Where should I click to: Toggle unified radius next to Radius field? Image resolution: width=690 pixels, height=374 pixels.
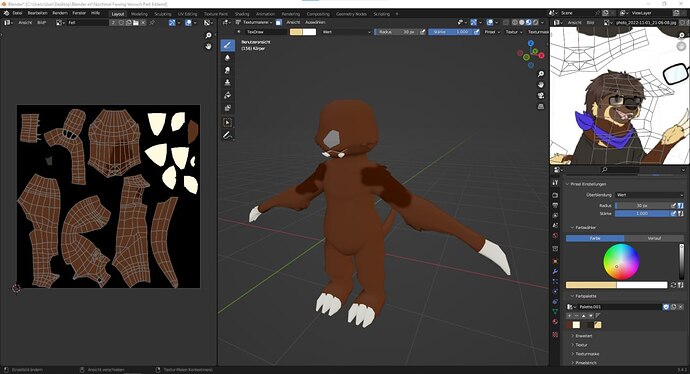[x=680, y=205]
